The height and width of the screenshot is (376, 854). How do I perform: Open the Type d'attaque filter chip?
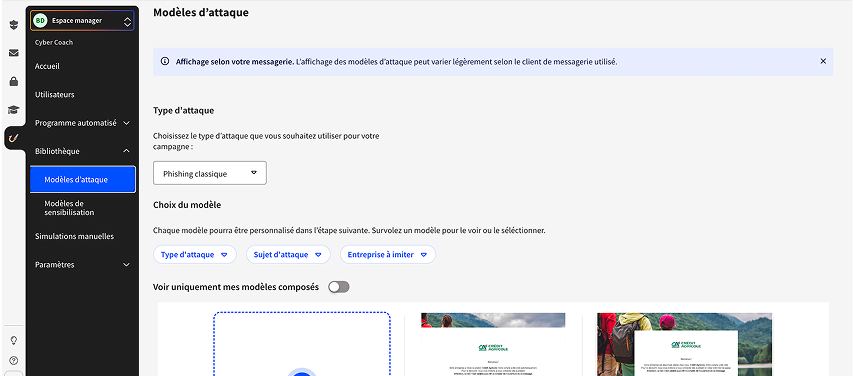194,254
